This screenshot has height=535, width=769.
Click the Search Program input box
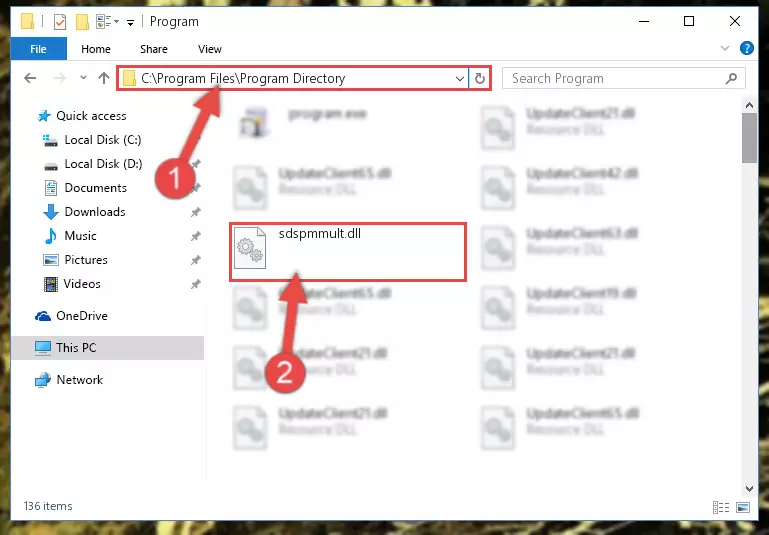pos(623,78)
